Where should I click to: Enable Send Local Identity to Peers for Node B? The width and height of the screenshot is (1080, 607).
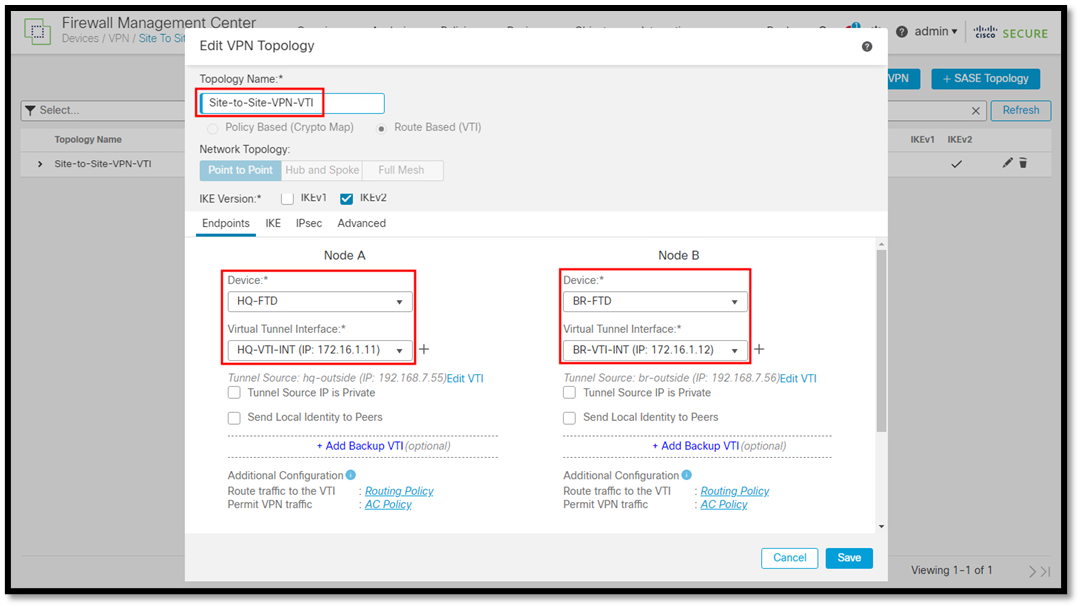coord(570,418)
